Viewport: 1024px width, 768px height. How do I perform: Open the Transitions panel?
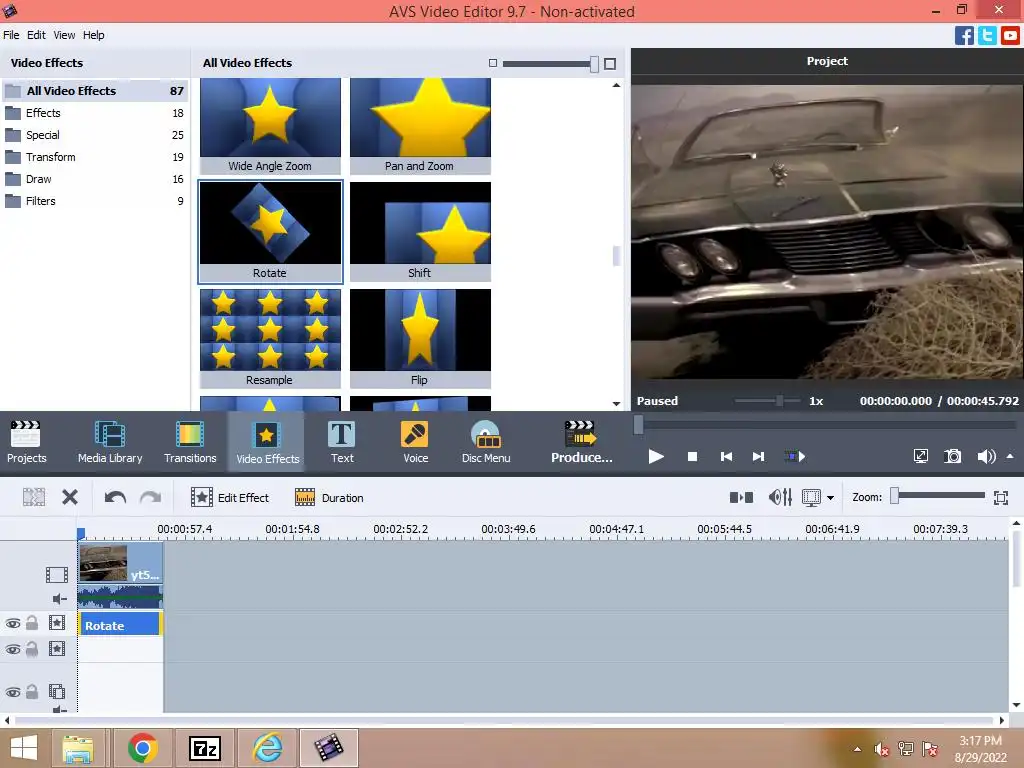pos(190,442)
